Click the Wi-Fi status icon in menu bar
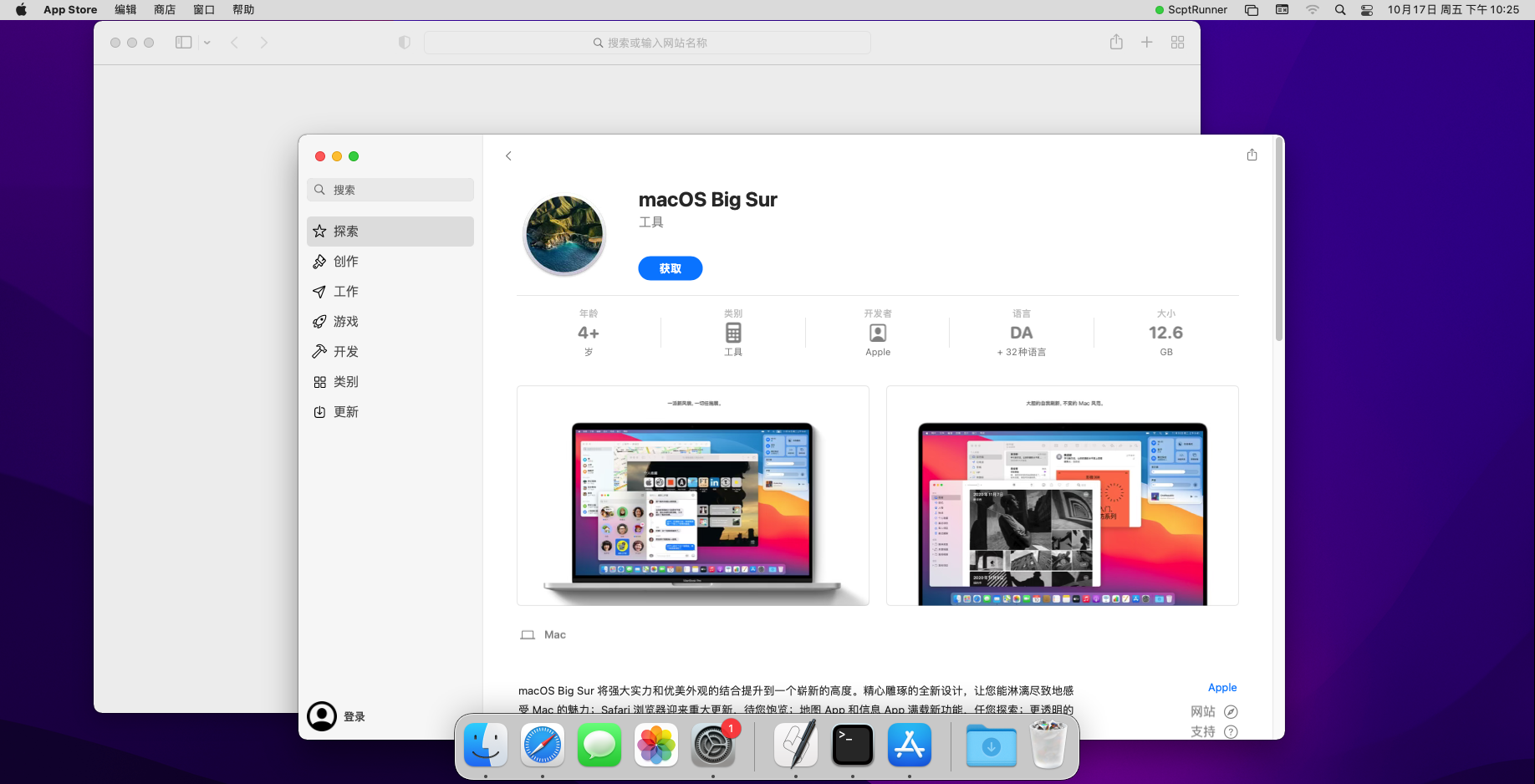Viewport: 1535px width, 784px height. [x=1313, y=10]
